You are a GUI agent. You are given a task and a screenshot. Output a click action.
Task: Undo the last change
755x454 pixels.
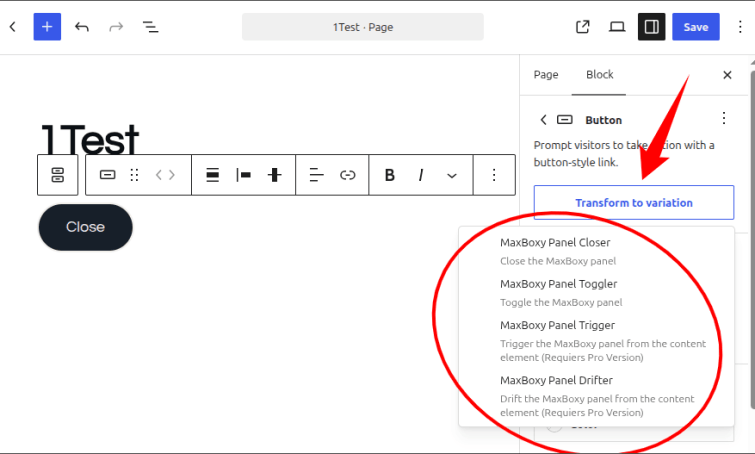82,27
